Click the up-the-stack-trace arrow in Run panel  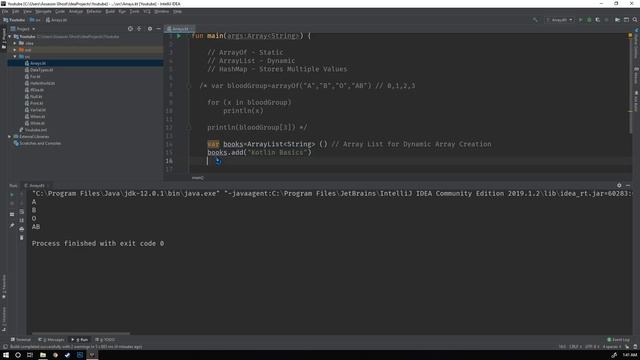click(22, 195)
